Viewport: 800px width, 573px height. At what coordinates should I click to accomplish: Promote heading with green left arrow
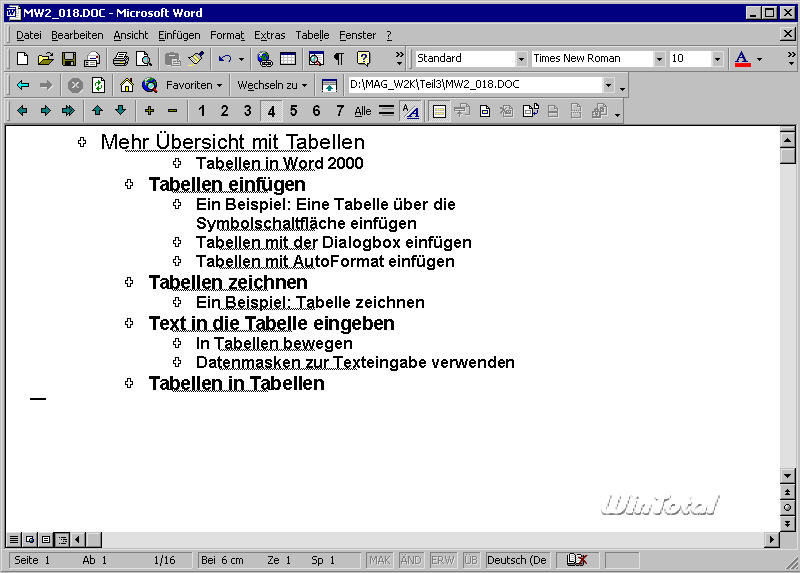22,111
